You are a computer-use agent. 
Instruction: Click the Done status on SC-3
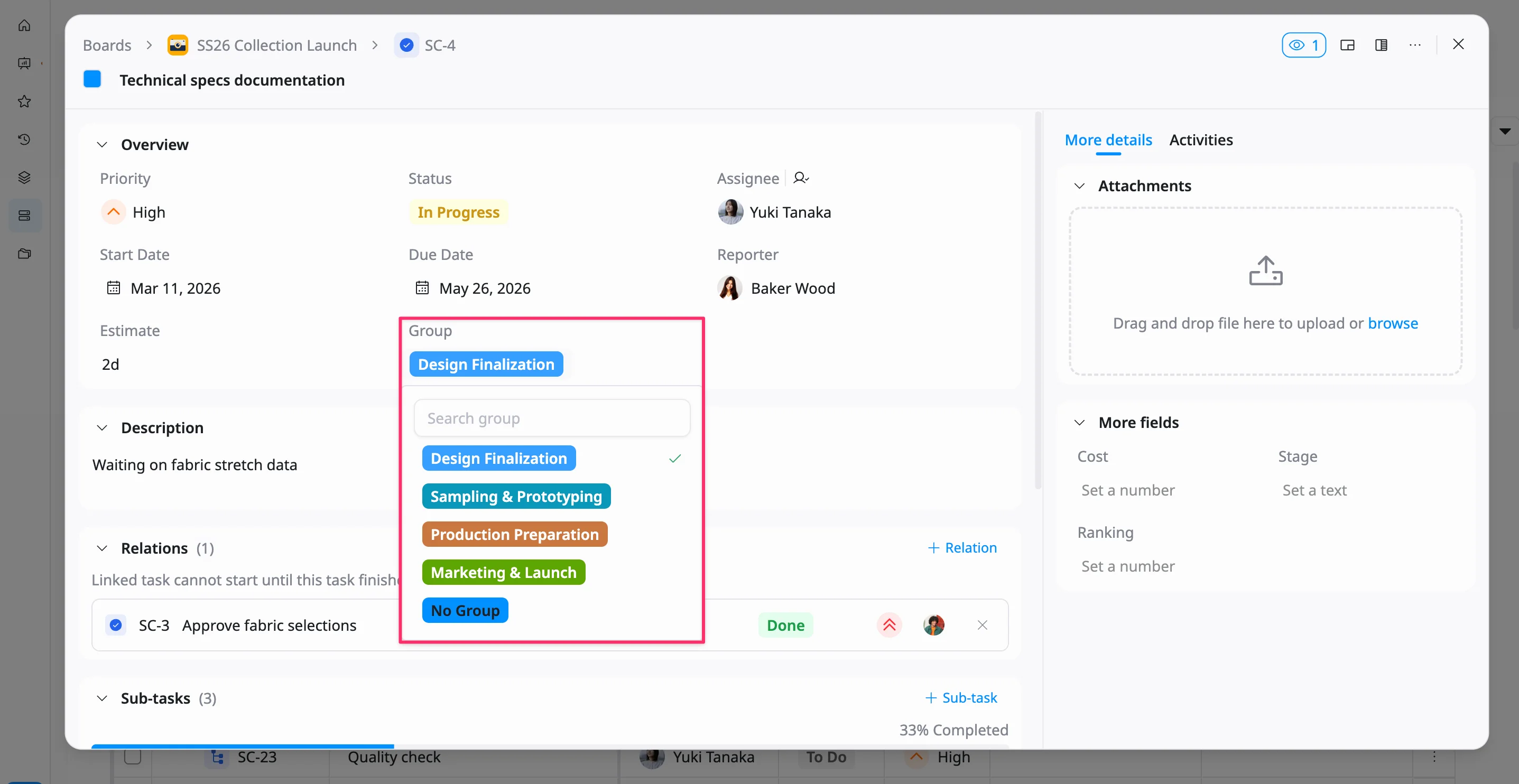point(785,625)
